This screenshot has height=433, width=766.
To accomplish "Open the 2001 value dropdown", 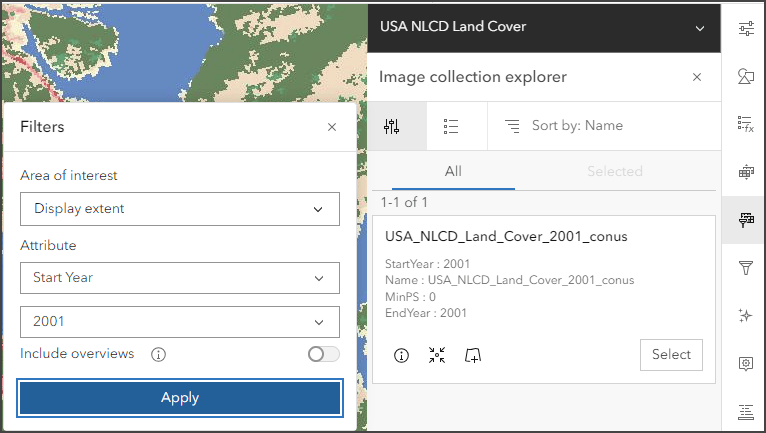I will point(180,322).
